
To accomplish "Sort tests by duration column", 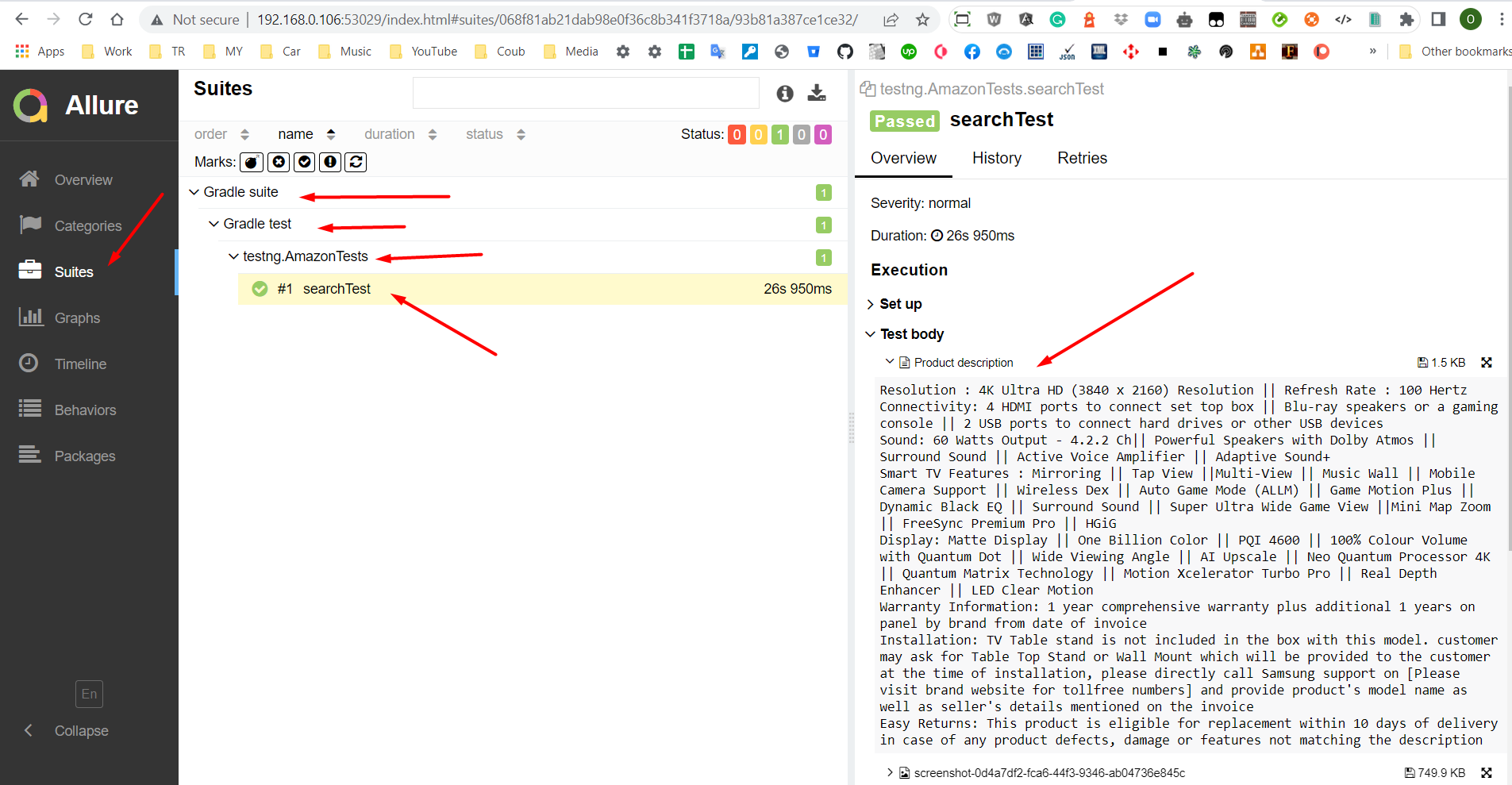I will click(x=389, y=133).
